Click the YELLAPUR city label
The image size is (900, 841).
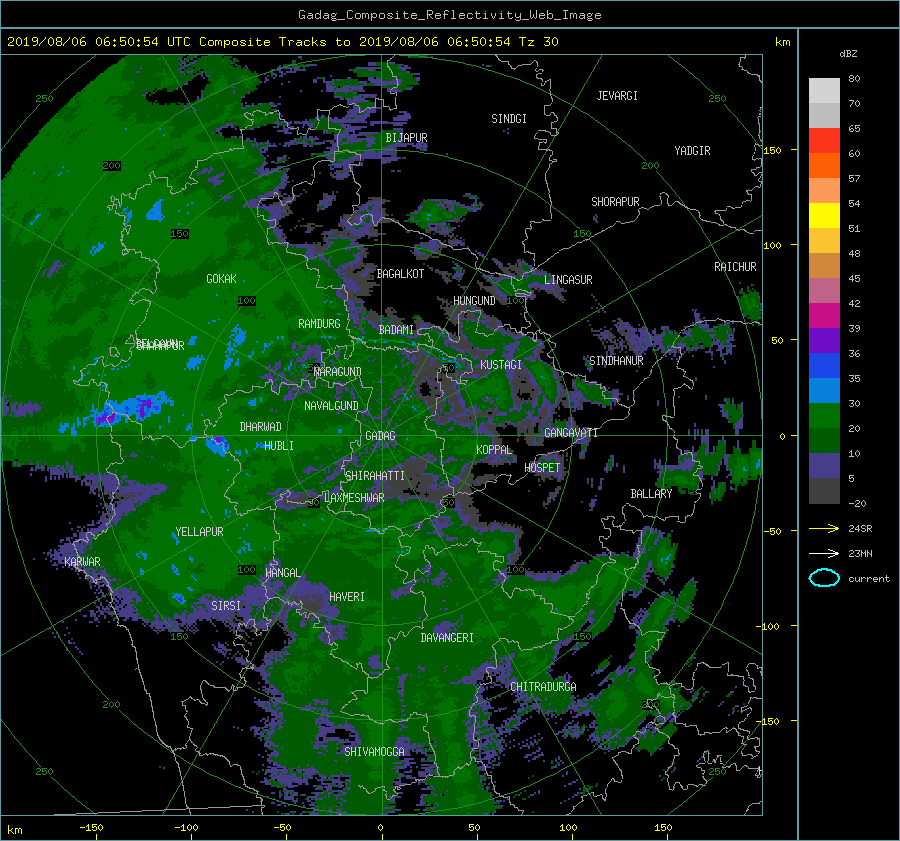[199, 532]
